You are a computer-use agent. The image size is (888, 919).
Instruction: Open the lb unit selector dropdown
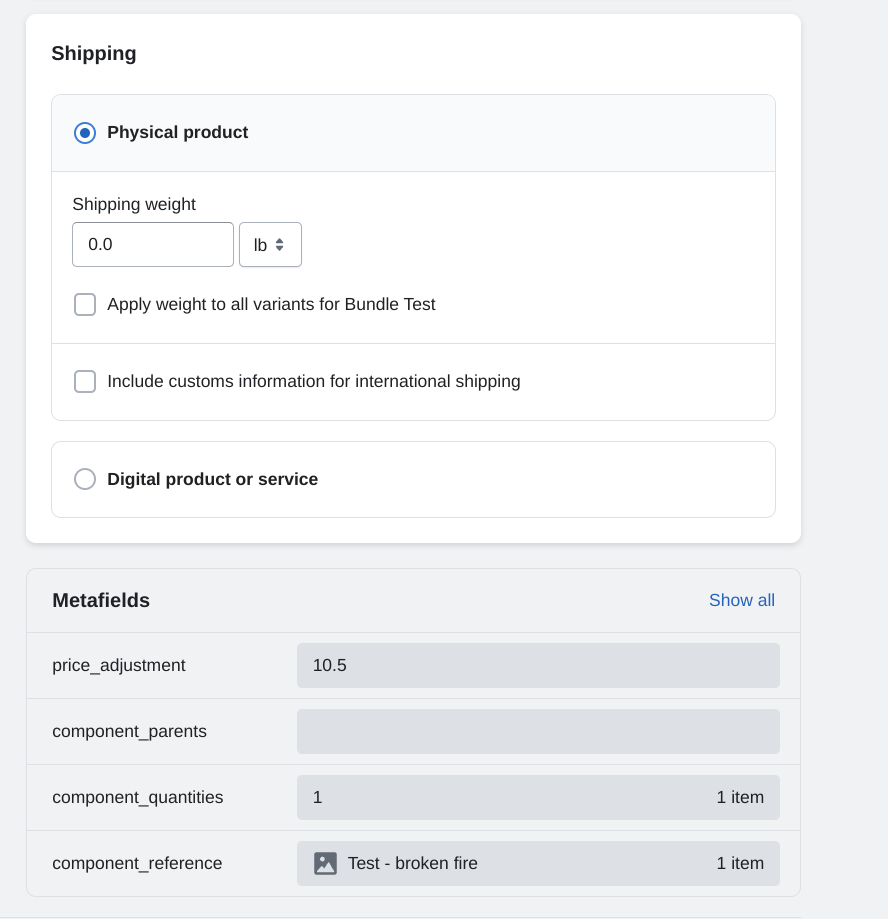270,244
